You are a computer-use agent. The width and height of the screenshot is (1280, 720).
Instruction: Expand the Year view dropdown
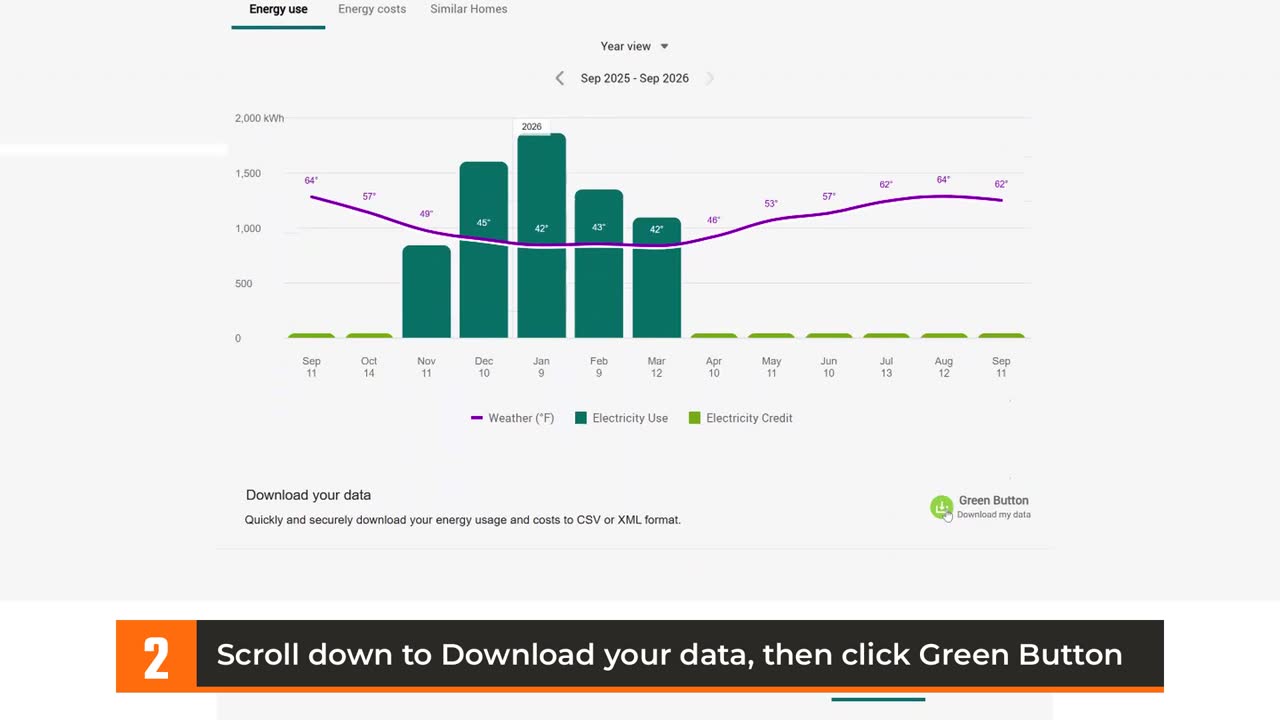pos(634,46)
